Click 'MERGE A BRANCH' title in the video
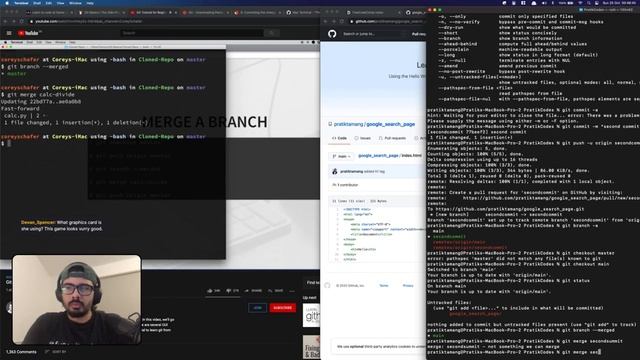Viewport: 640px width, 360px height. tap(205, 122)
